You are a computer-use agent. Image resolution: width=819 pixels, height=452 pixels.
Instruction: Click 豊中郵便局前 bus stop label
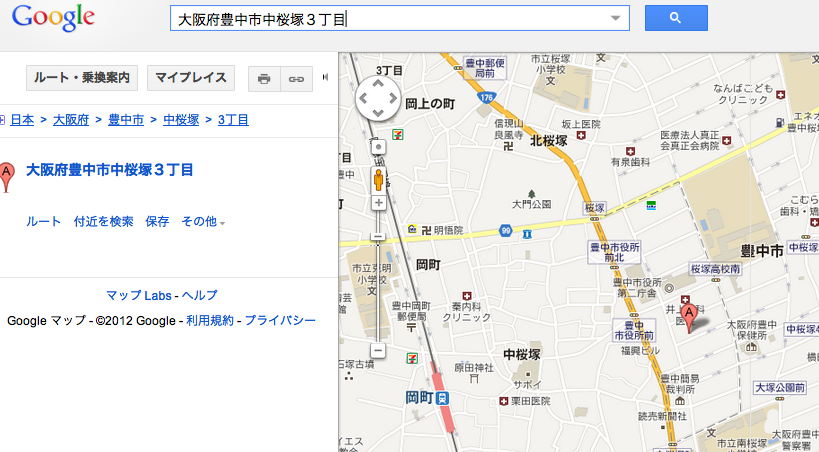coord(485,68)
